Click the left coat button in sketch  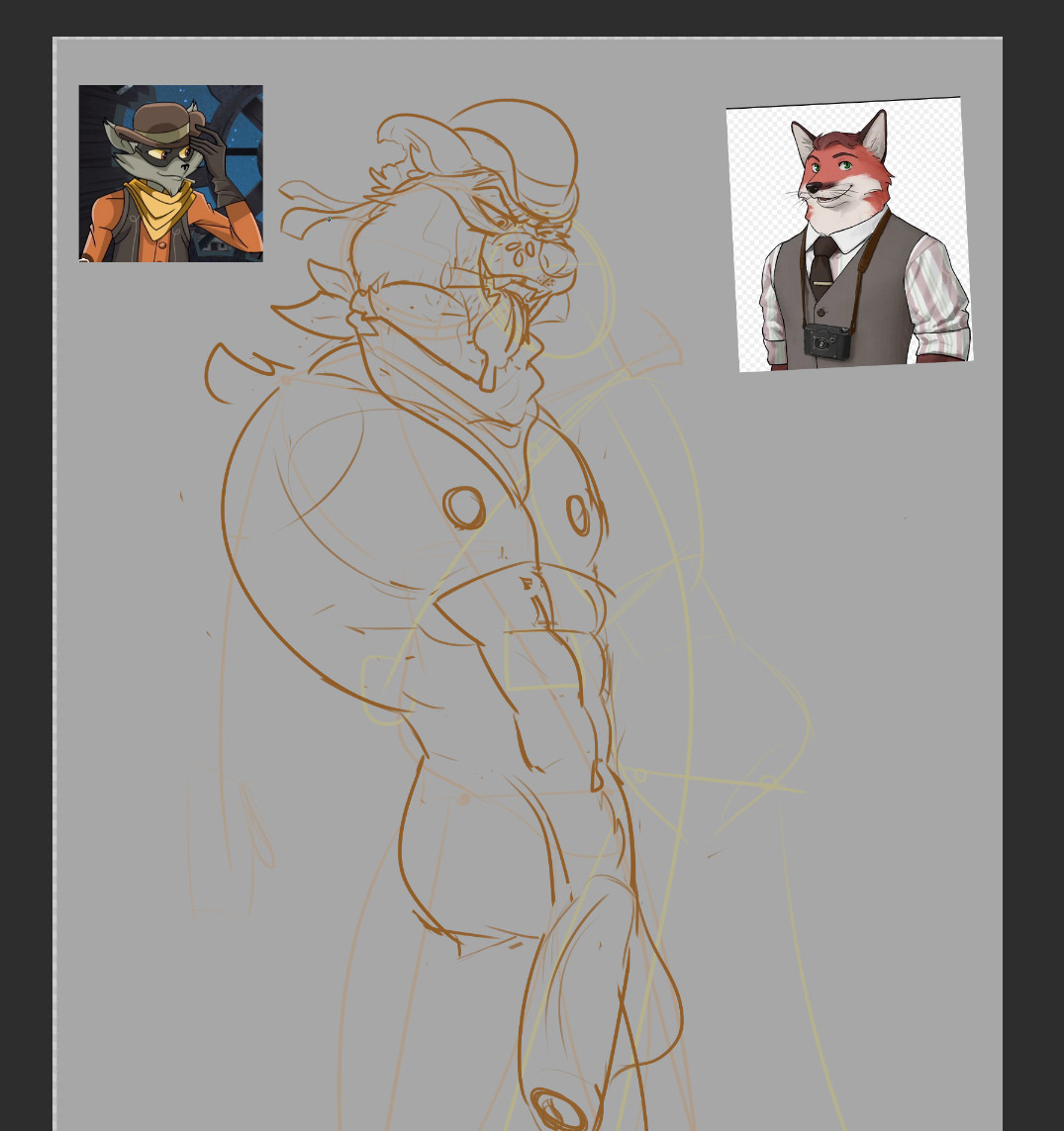462,507
